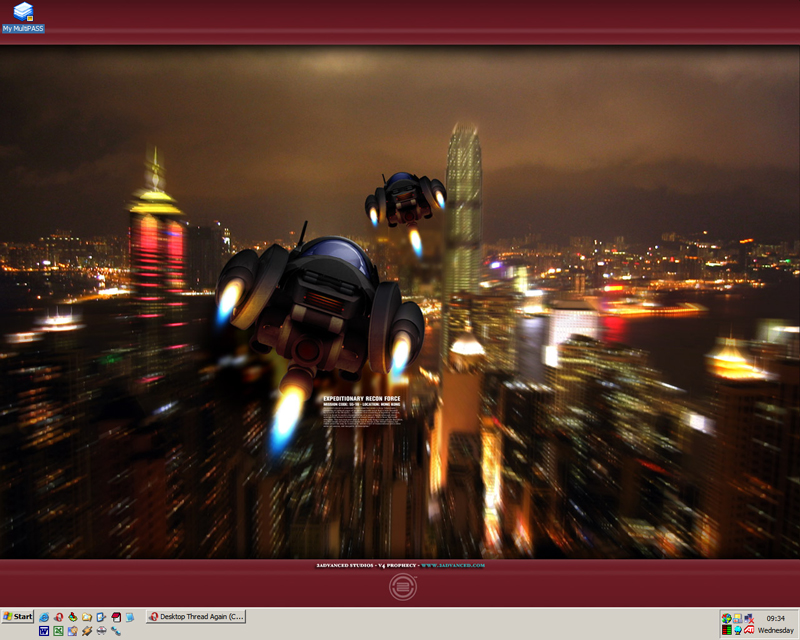The width and height of the screenshot is (800, 640).
Task: Click the plug icon in Quick Launch
Action: pos(87,631)
